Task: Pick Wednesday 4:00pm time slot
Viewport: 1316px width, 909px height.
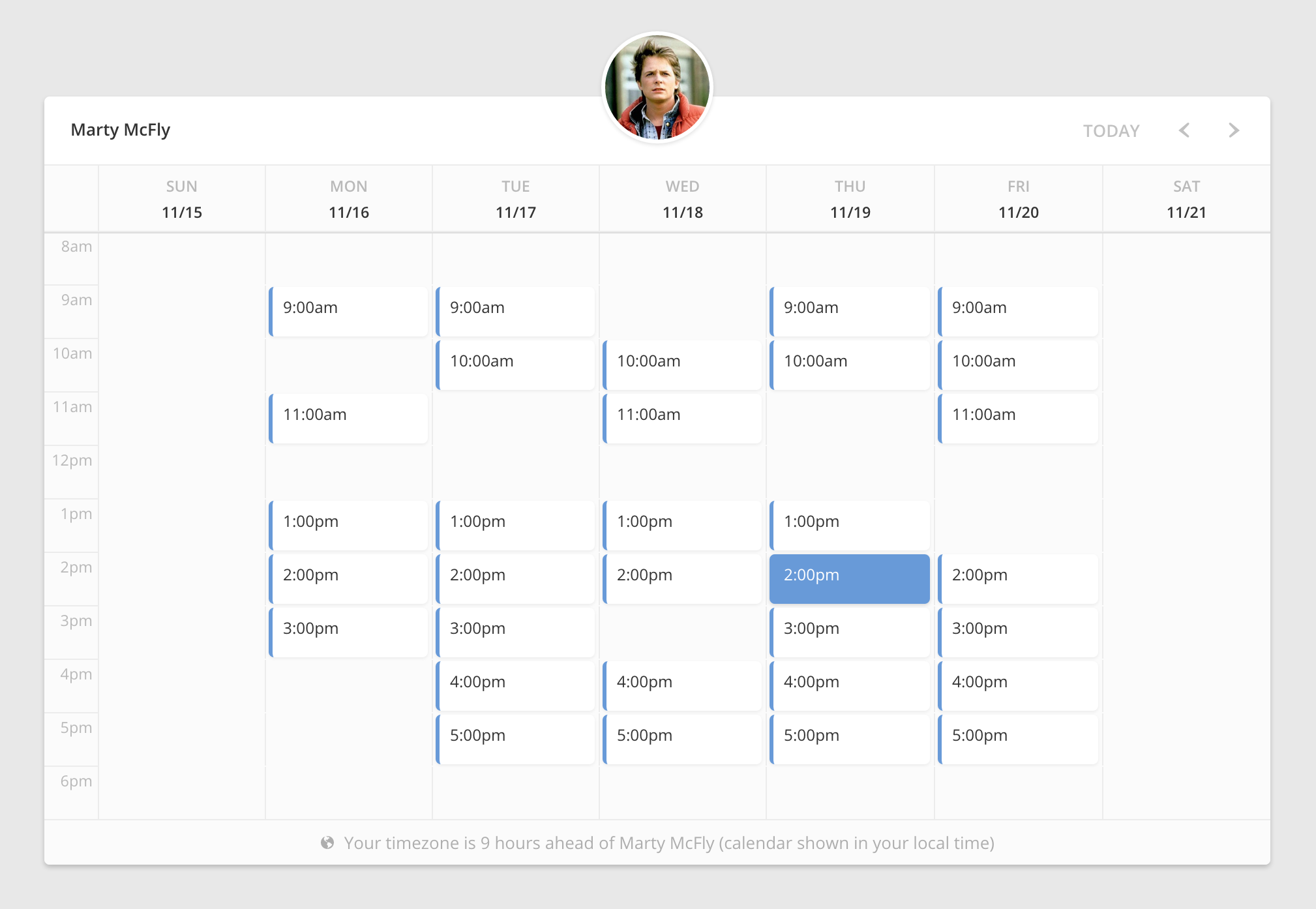Action: (x=682, y=685)
